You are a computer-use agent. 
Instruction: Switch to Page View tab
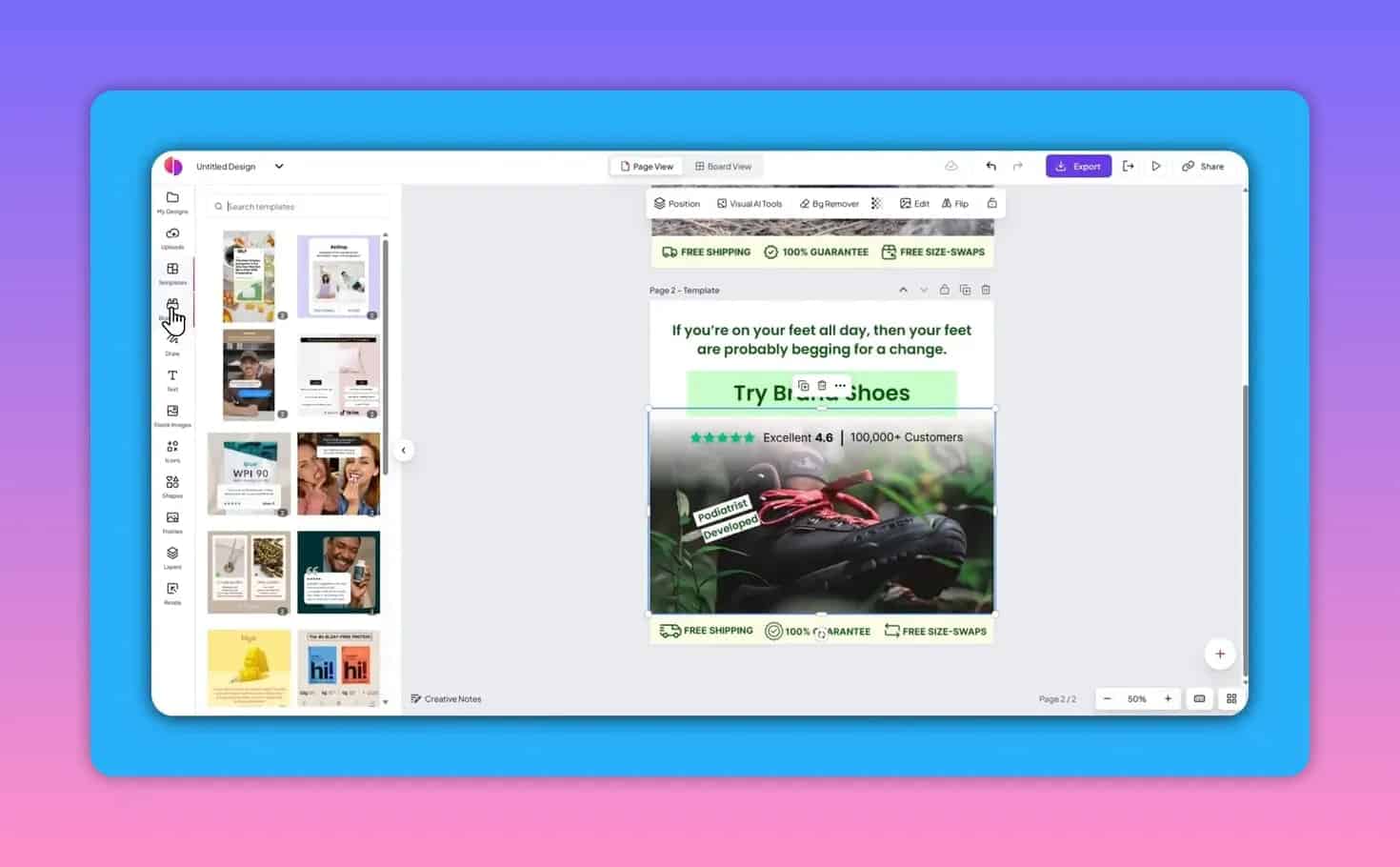coord(647,166)
